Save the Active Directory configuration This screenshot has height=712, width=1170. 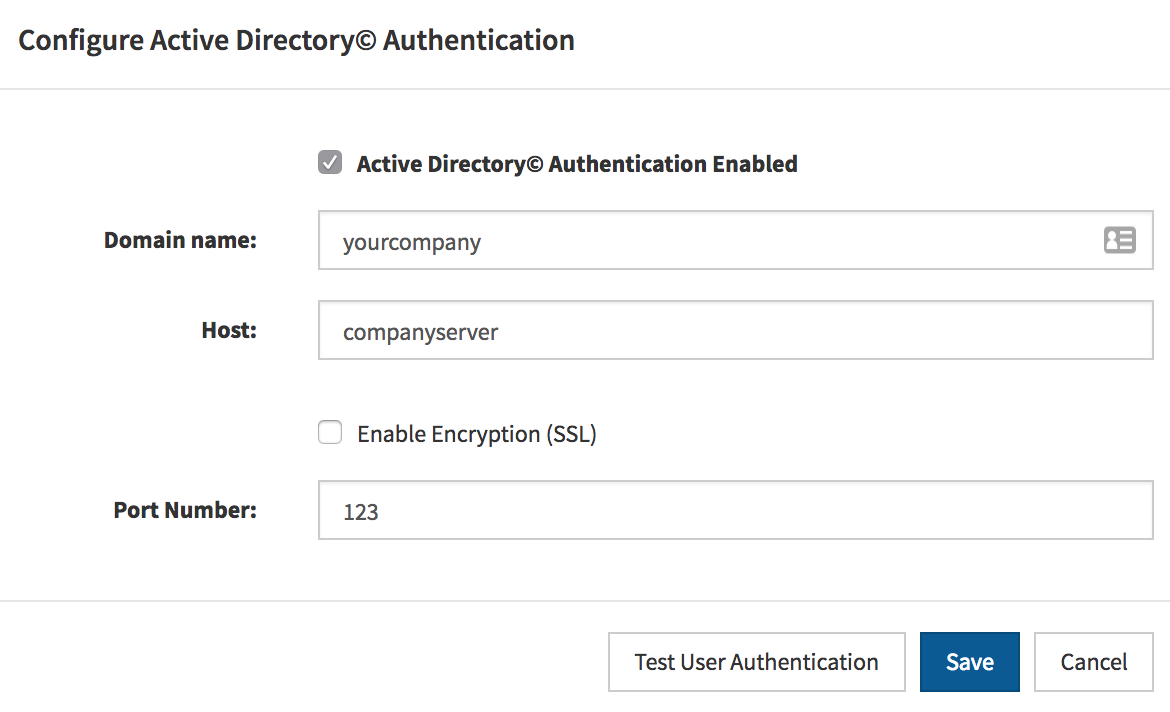click(969, 662)
